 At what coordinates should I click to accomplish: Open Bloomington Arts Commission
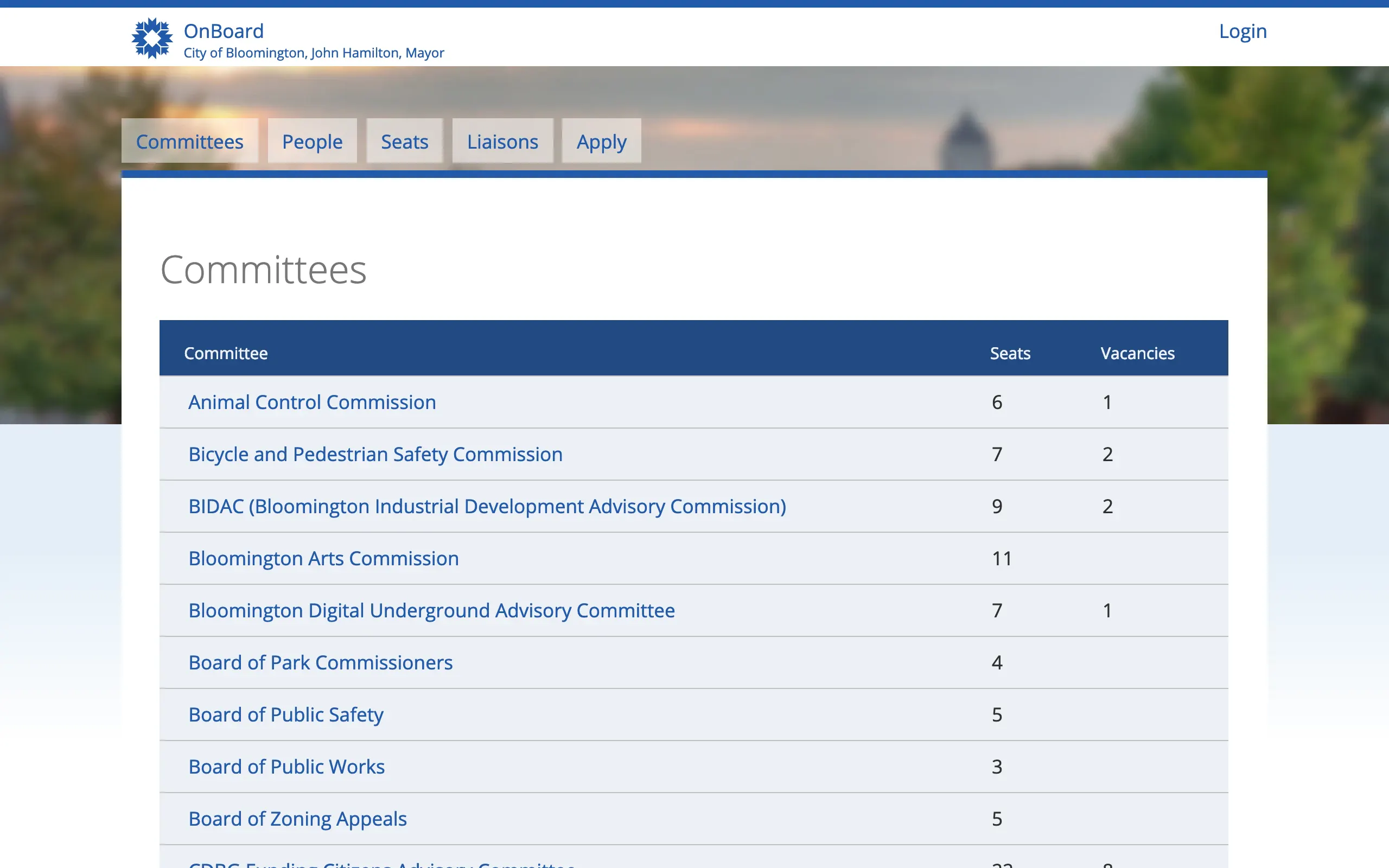pyautogui.click(x=323, y=558)
